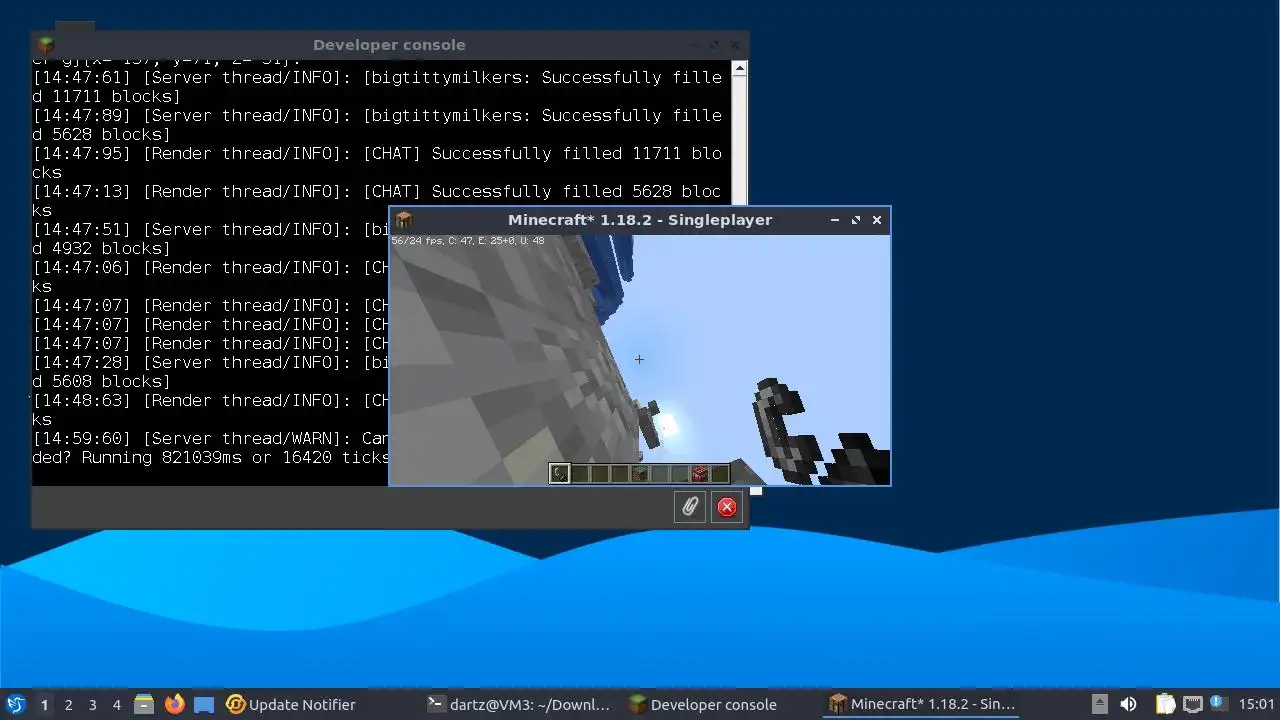Maximize the Minecraft window
Image resolution: width=1280 pixels, height=720 pixels.
856,220
